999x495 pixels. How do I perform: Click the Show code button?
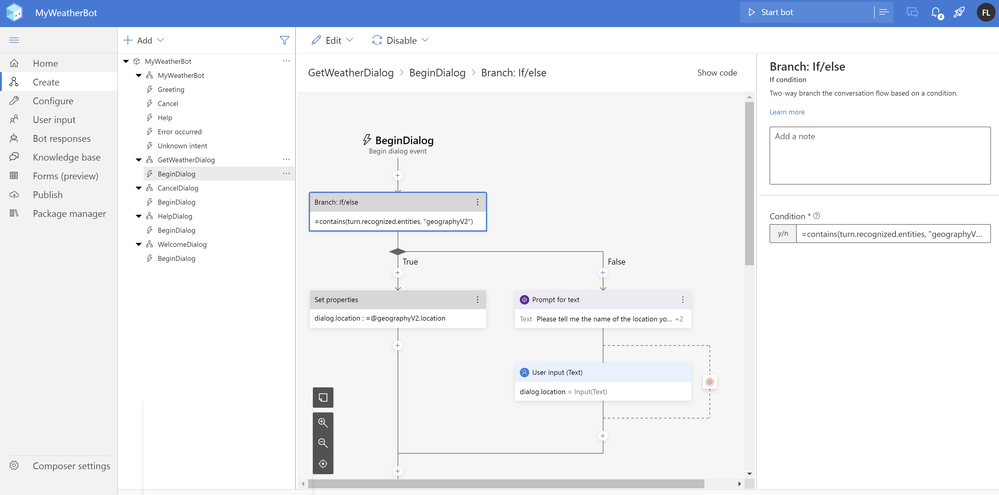(717, 73)
